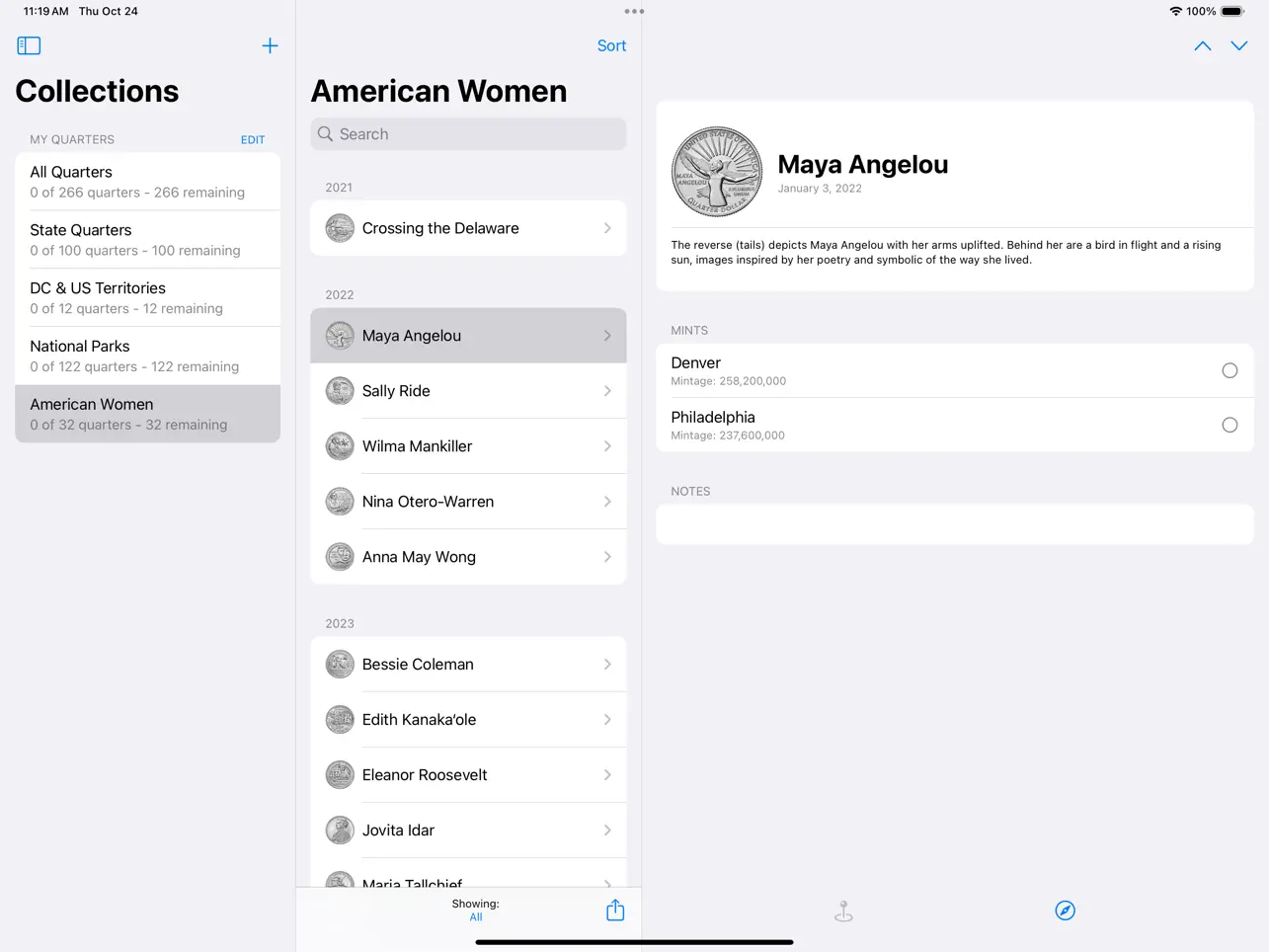Click the Search field
The image size is (1269, 952).
pyautogui.click(x=468, y=134)
